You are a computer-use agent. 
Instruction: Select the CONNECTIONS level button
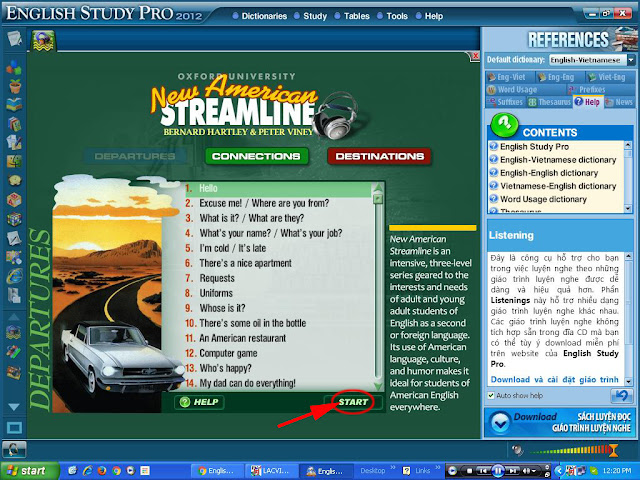[x=256, y=156]
